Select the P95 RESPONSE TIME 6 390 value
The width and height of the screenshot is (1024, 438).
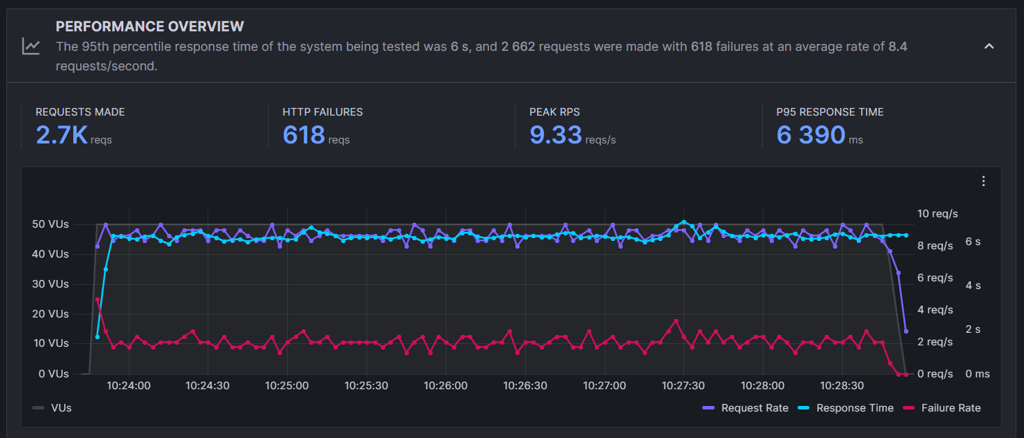point(811,135)
